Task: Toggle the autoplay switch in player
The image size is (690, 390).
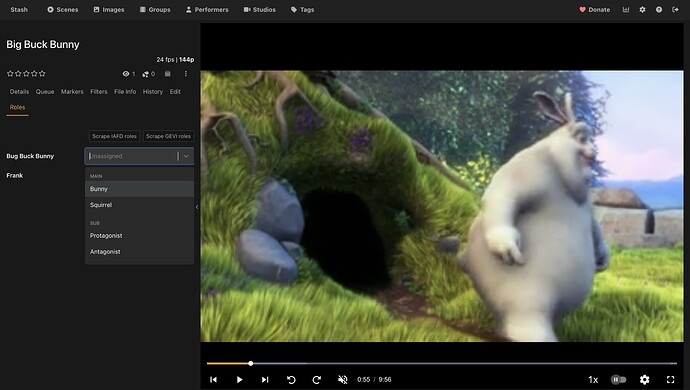Action: [x=619, y=379]
